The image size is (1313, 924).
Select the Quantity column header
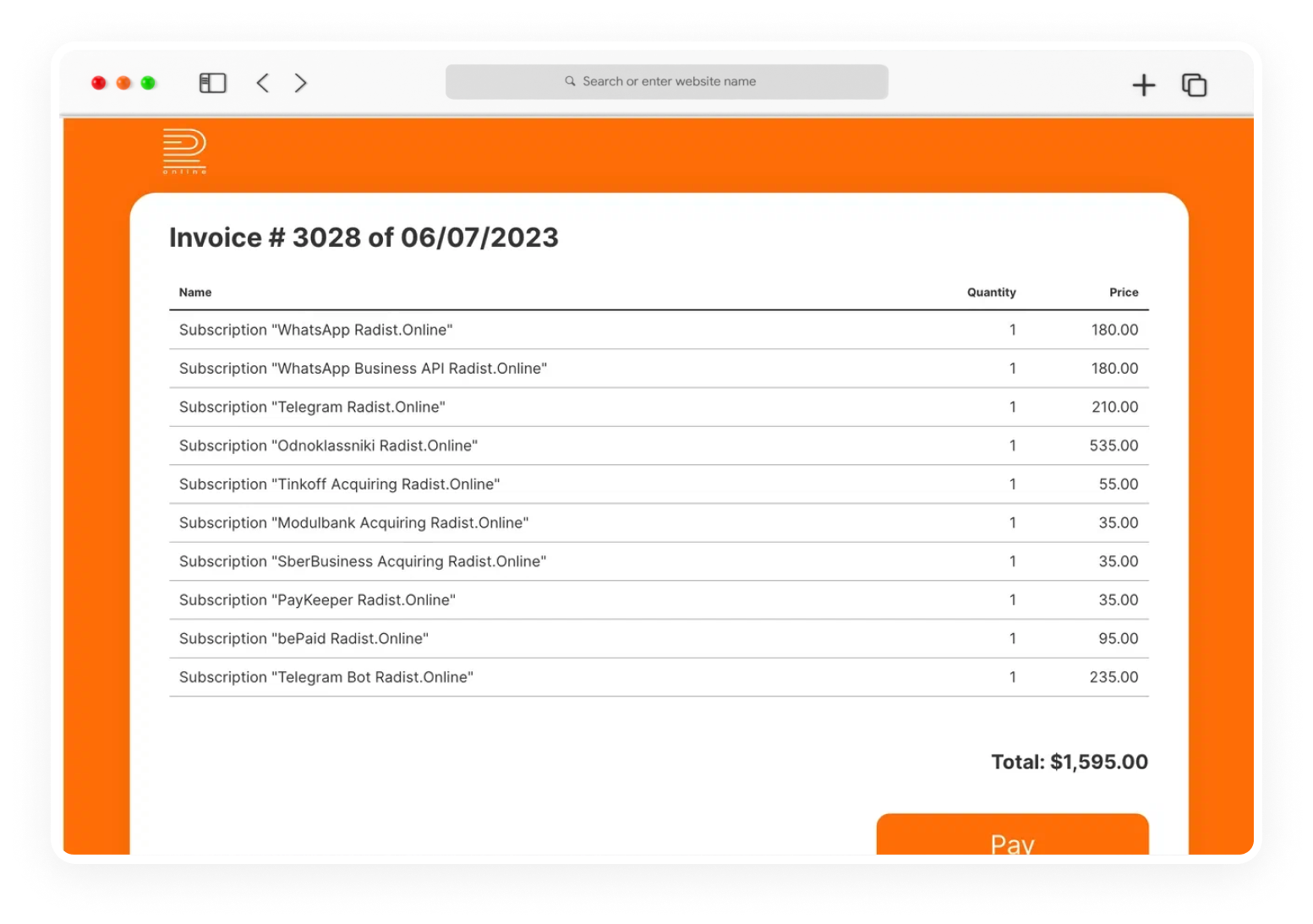point(991,293)
